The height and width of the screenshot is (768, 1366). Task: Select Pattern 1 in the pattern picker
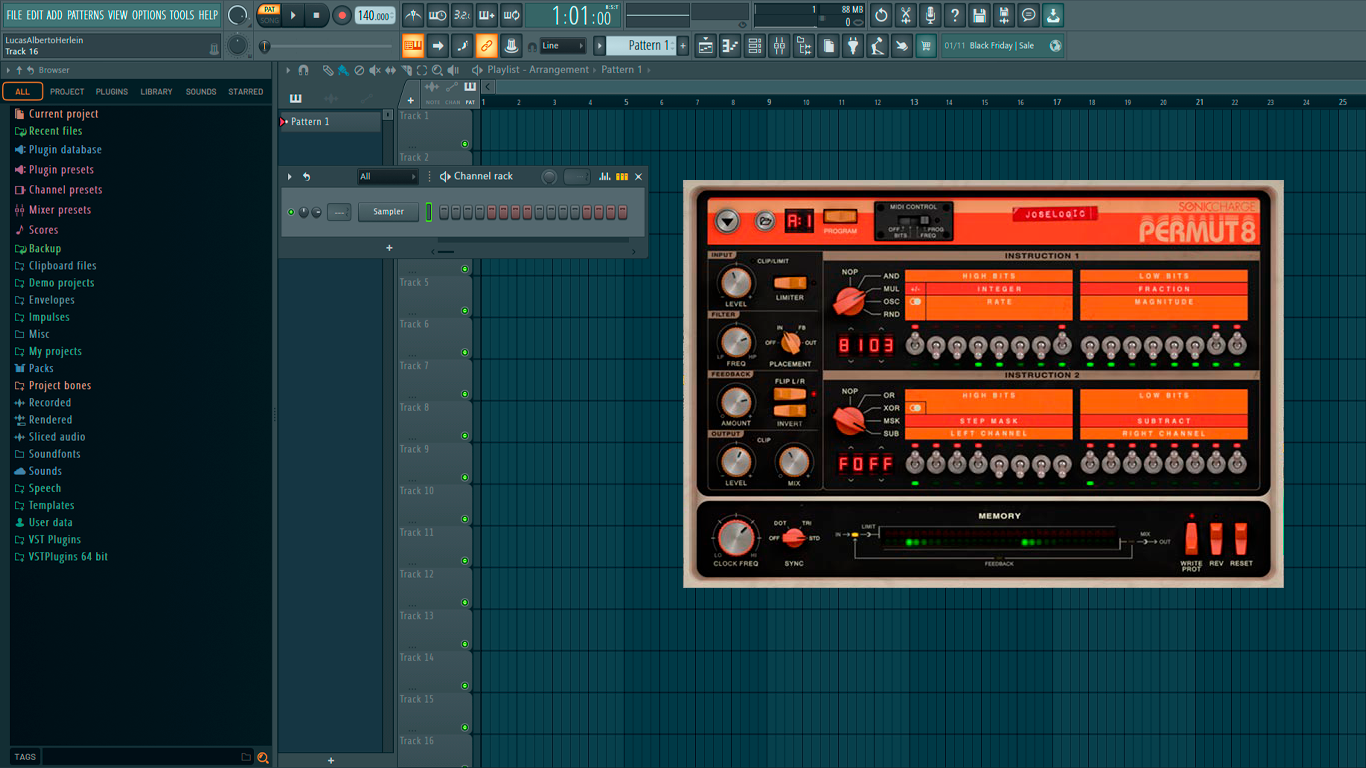[x=329, y=122]
